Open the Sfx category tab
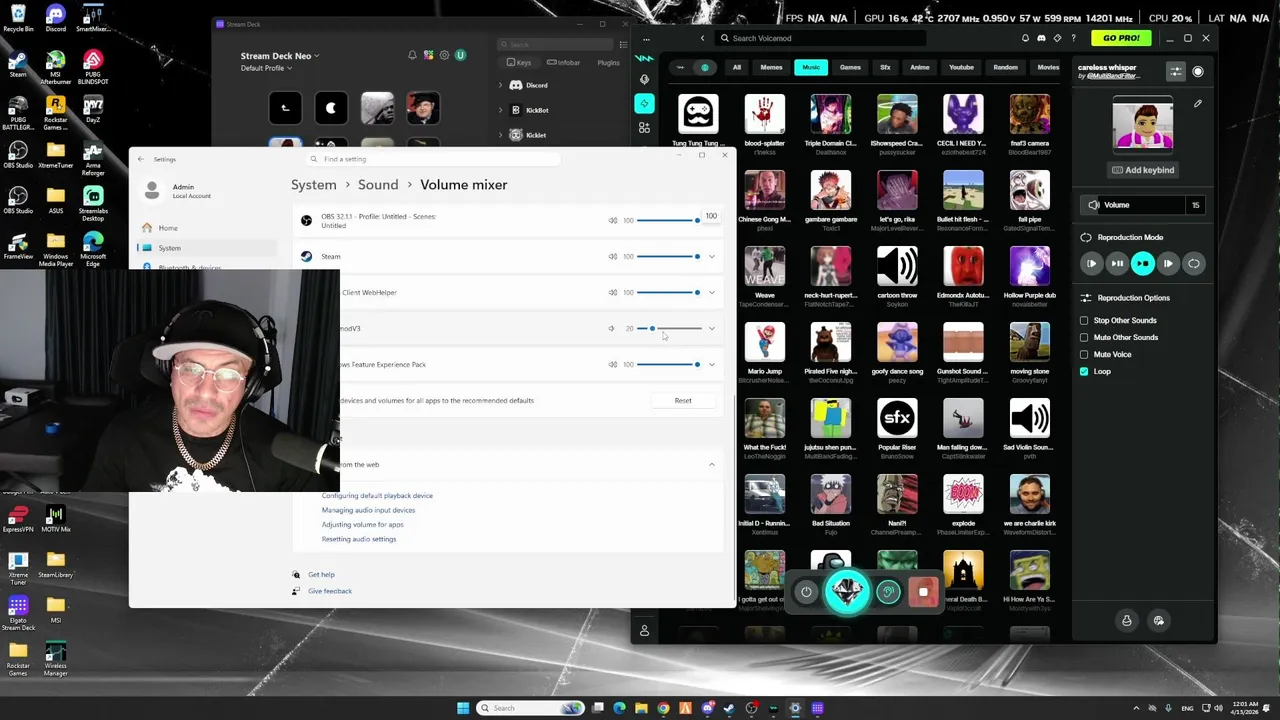Viewport: 1280px width, 720px height. pos(885,68)
